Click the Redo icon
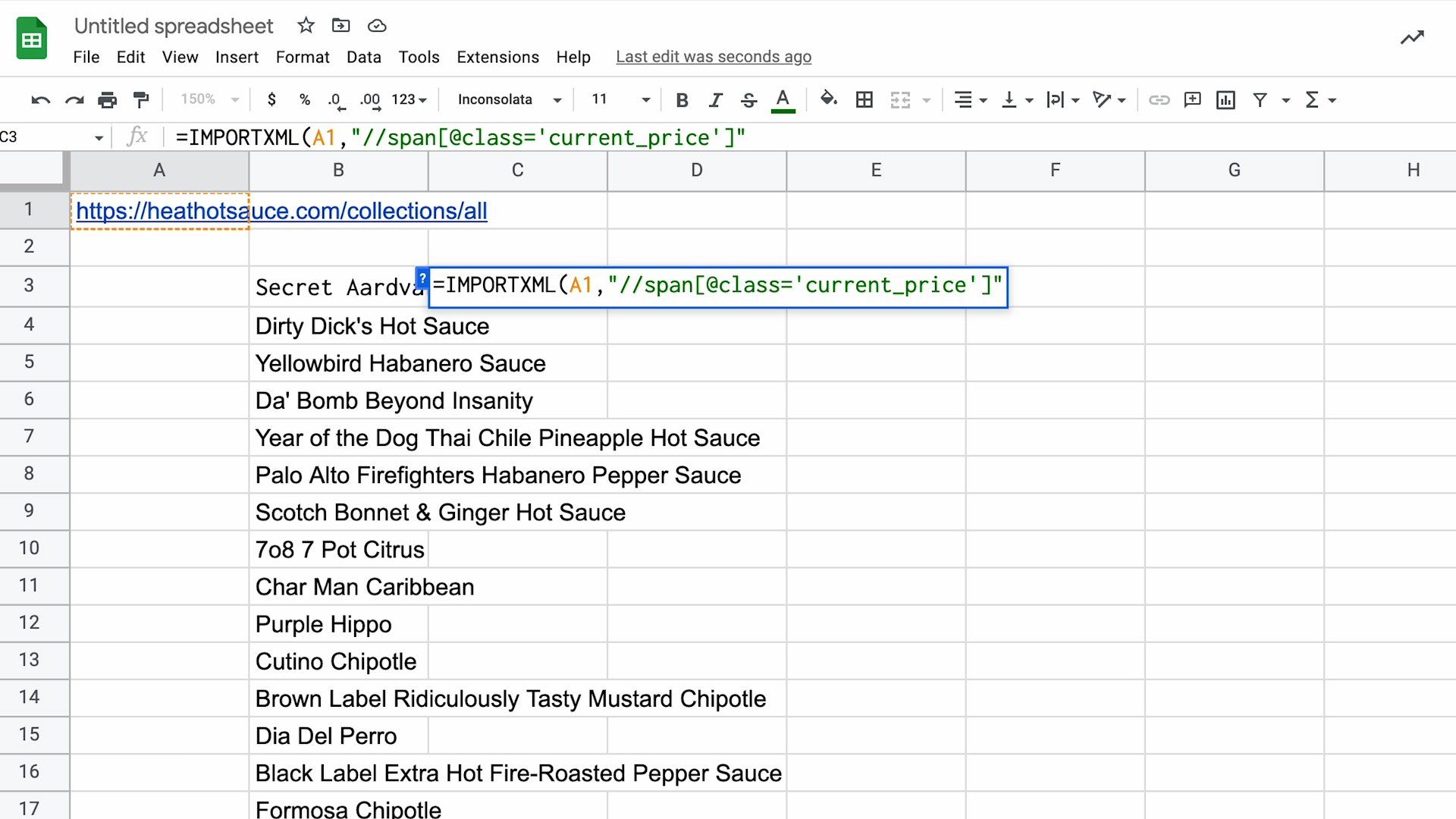Screen dimensions: 1456x819 point(74,99)
